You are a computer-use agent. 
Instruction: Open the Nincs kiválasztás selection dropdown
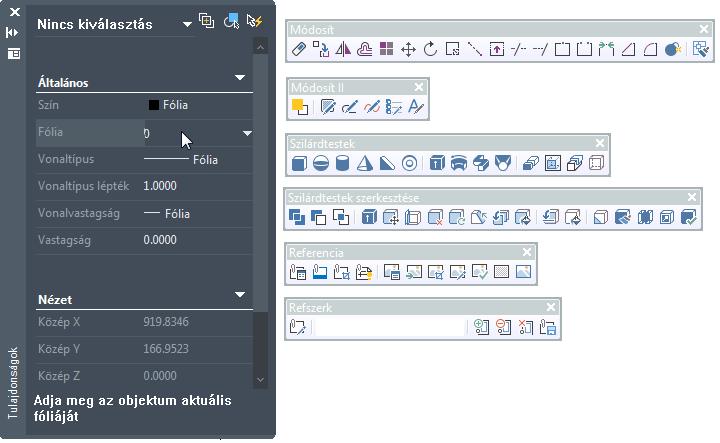click(x=187, y=24)
